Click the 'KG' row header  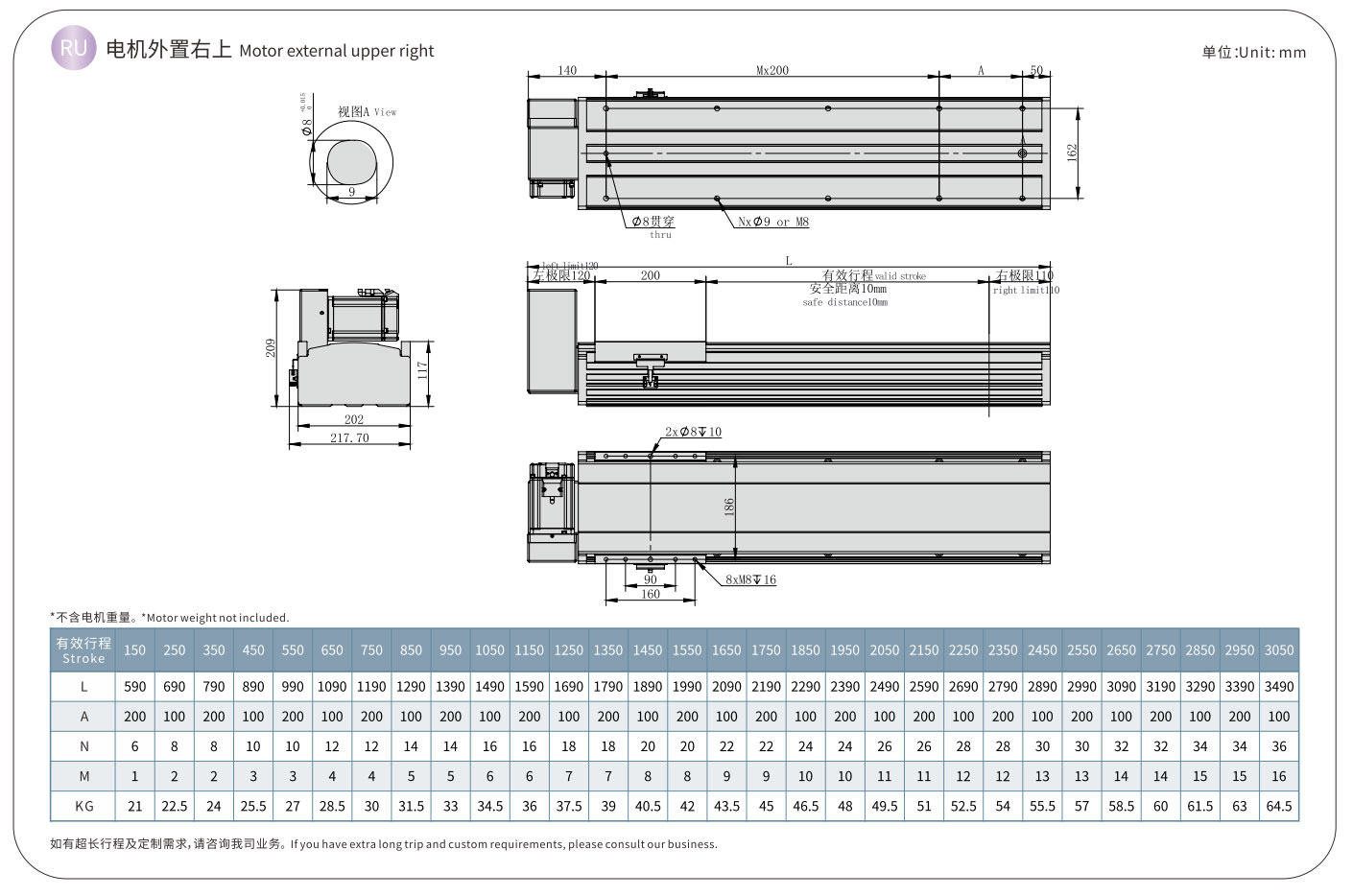click(83, 806)
